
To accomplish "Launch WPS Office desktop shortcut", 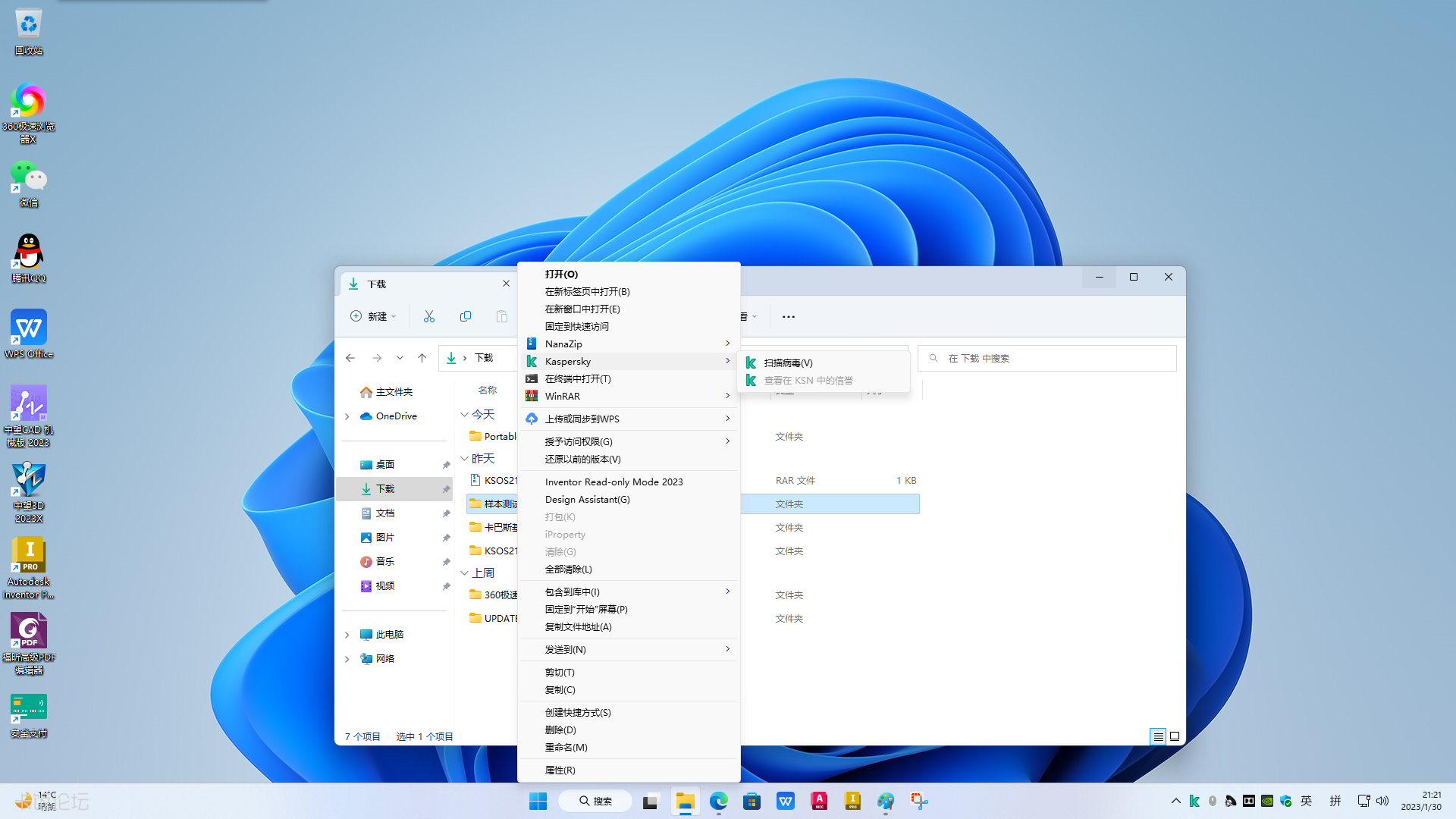I will (29, 334).
